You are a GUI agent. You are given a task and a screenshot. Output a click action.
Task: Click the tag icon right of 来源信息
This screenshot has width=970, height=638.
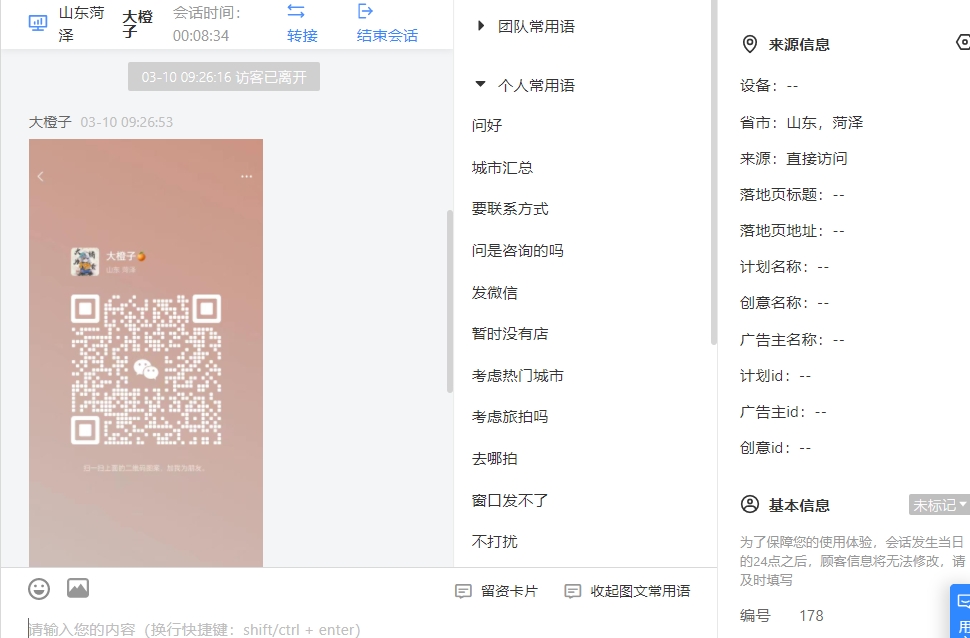coord(963,42)
